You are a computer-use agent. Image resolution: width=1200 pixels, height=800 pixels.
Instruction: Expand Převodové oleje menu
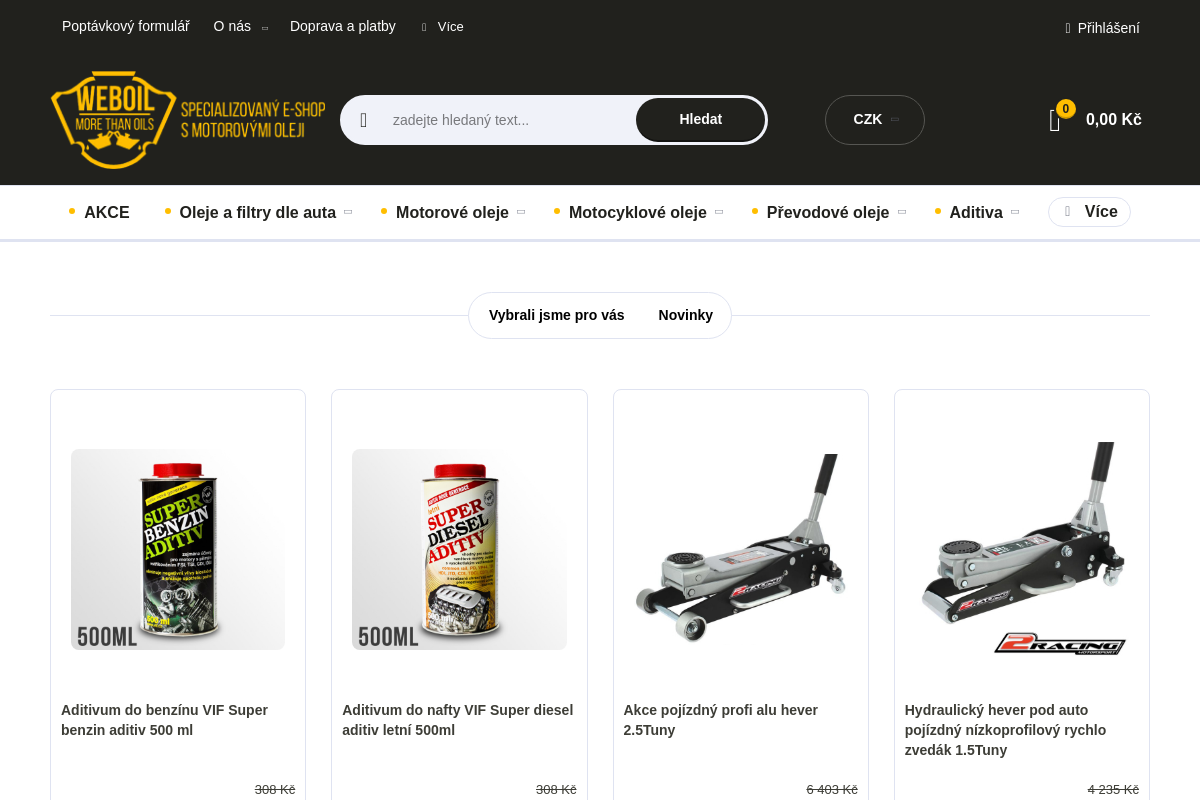tap(828, 212)
